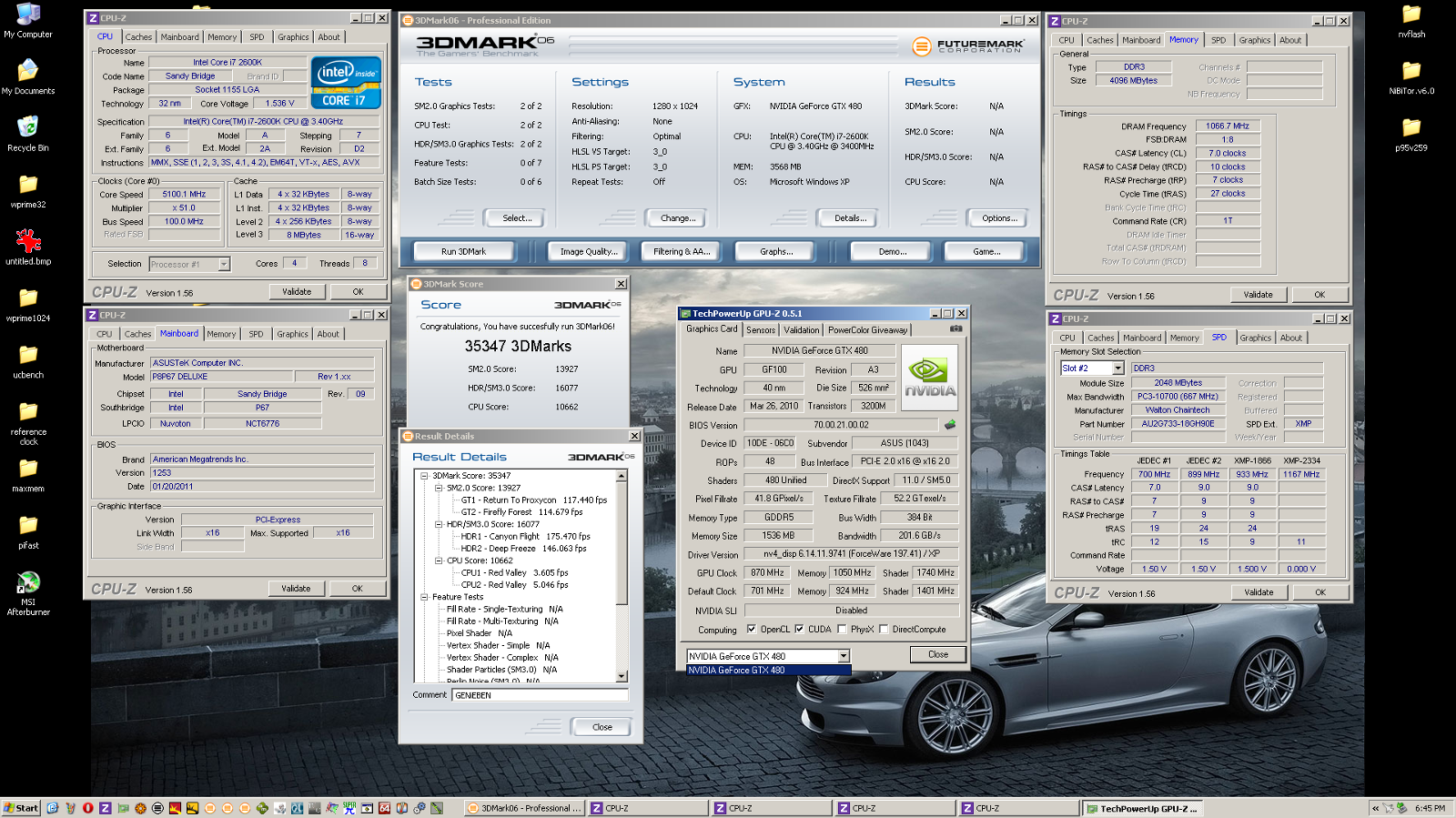The image size is (1456, 818).
Task: Toggle the CUDA checkbox
Action: pyautogui.click(x=799, y=629)
